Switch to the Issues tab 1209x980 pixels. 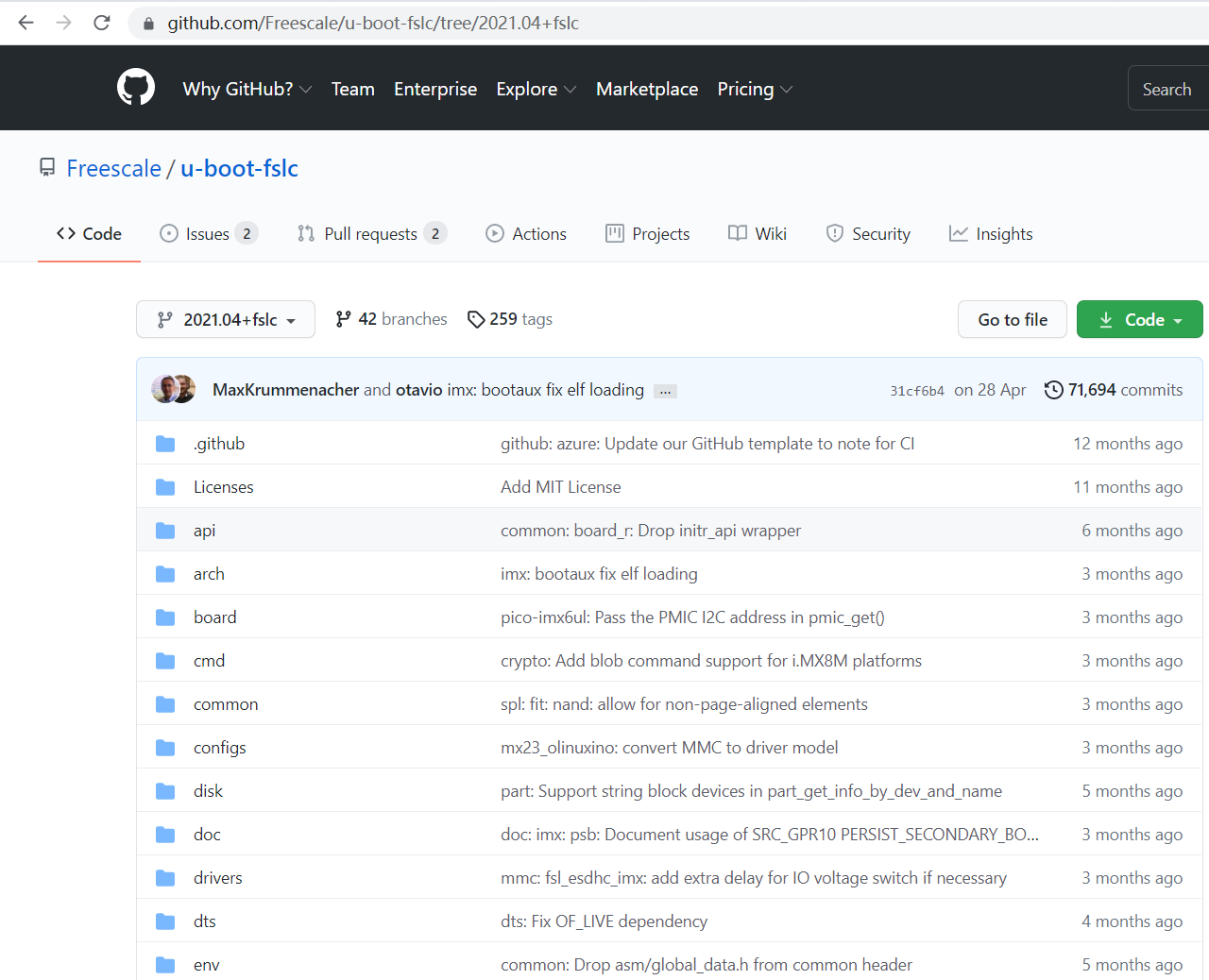coord(208,234)
